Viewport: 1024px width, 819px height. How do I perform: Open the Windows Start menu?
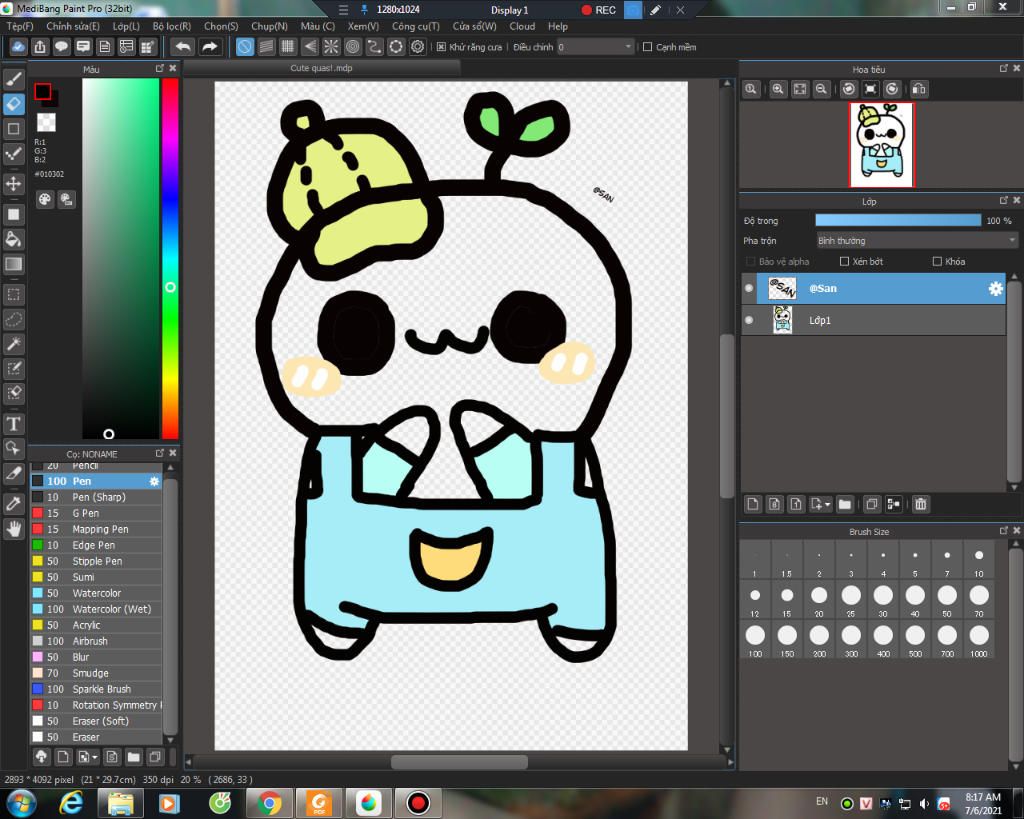click(22, 803)
